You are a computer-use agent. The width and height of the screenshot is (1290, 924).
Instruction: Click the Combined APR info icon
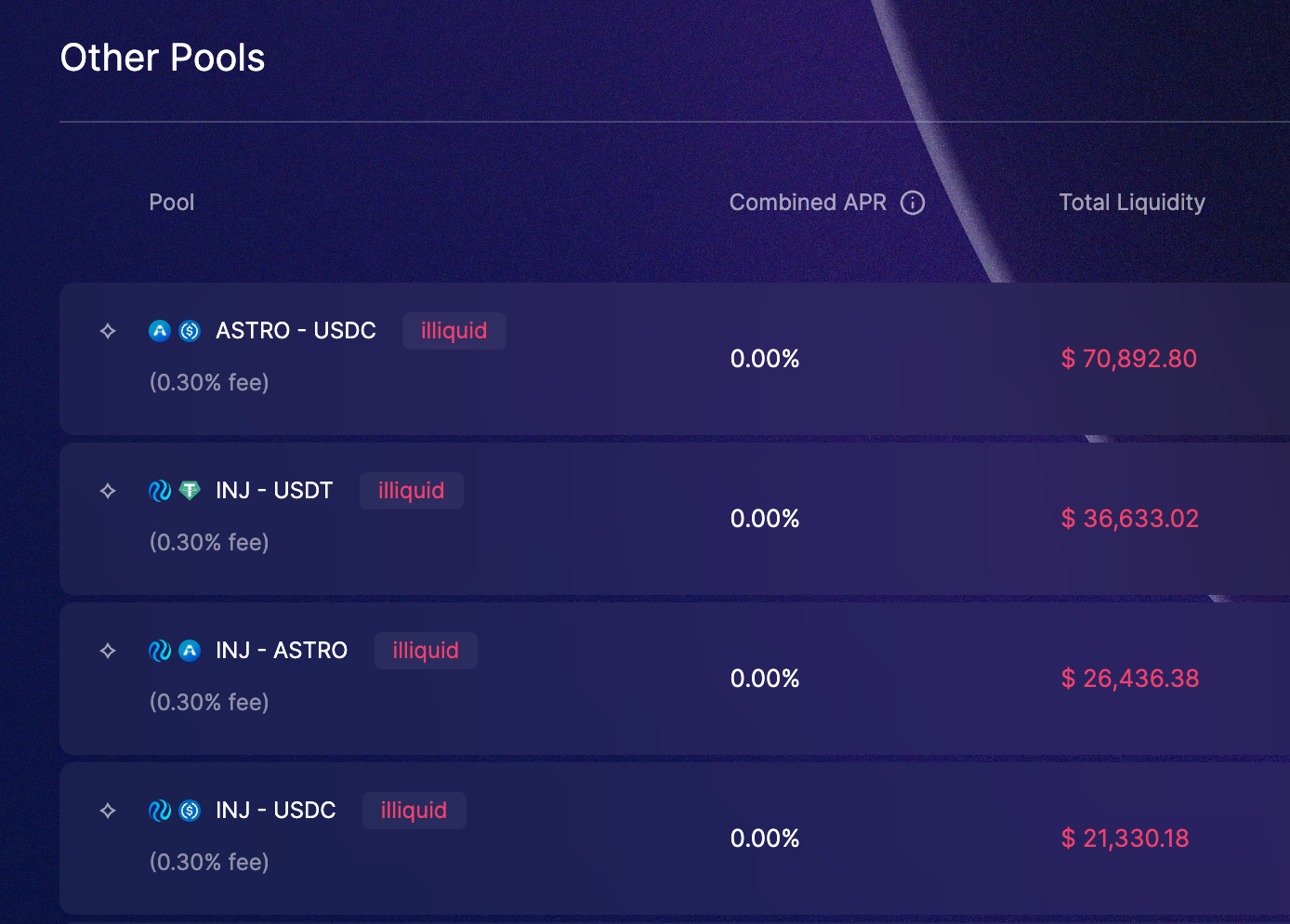913,203
